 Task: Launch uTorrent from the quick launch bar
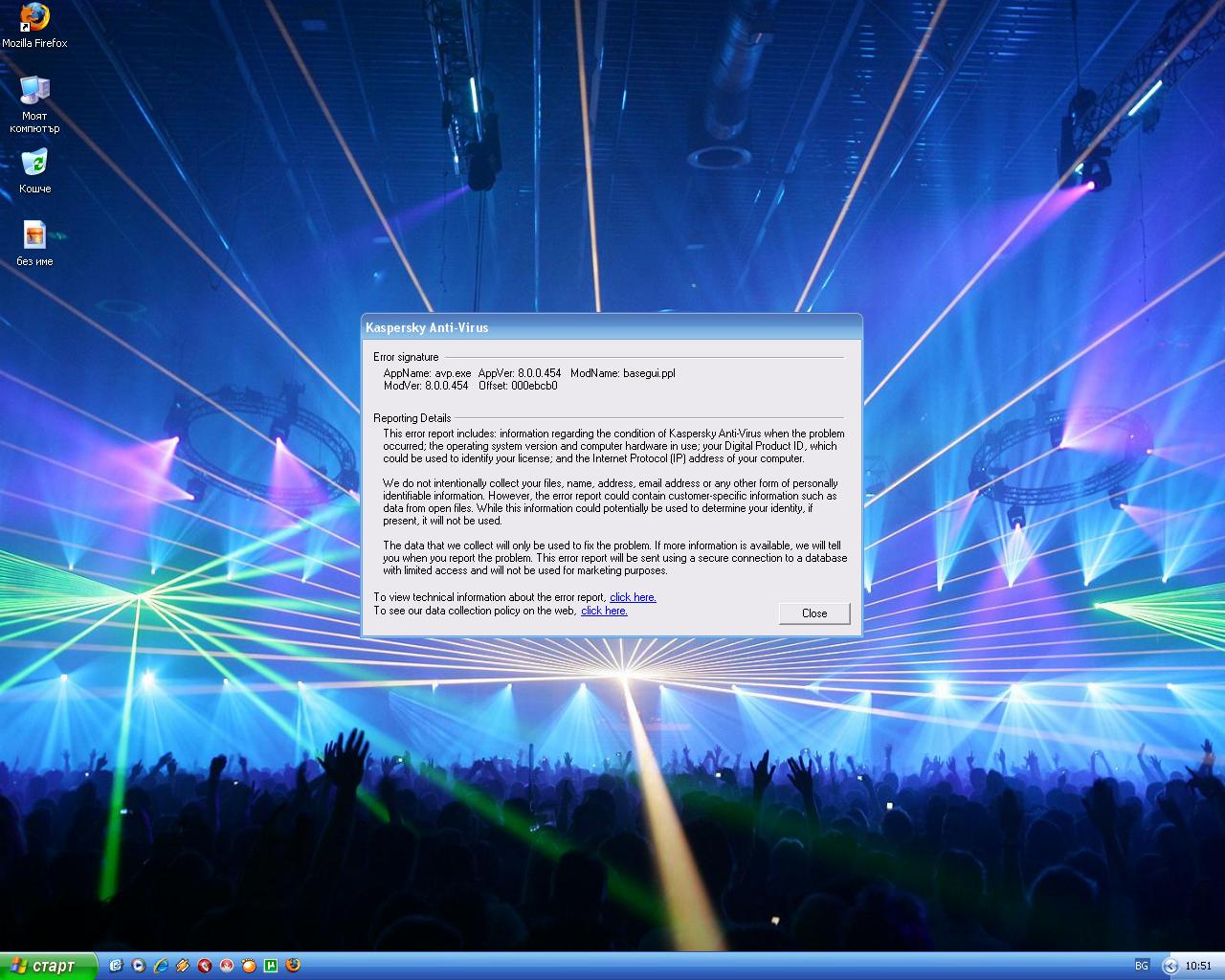[x=271, y=966]
